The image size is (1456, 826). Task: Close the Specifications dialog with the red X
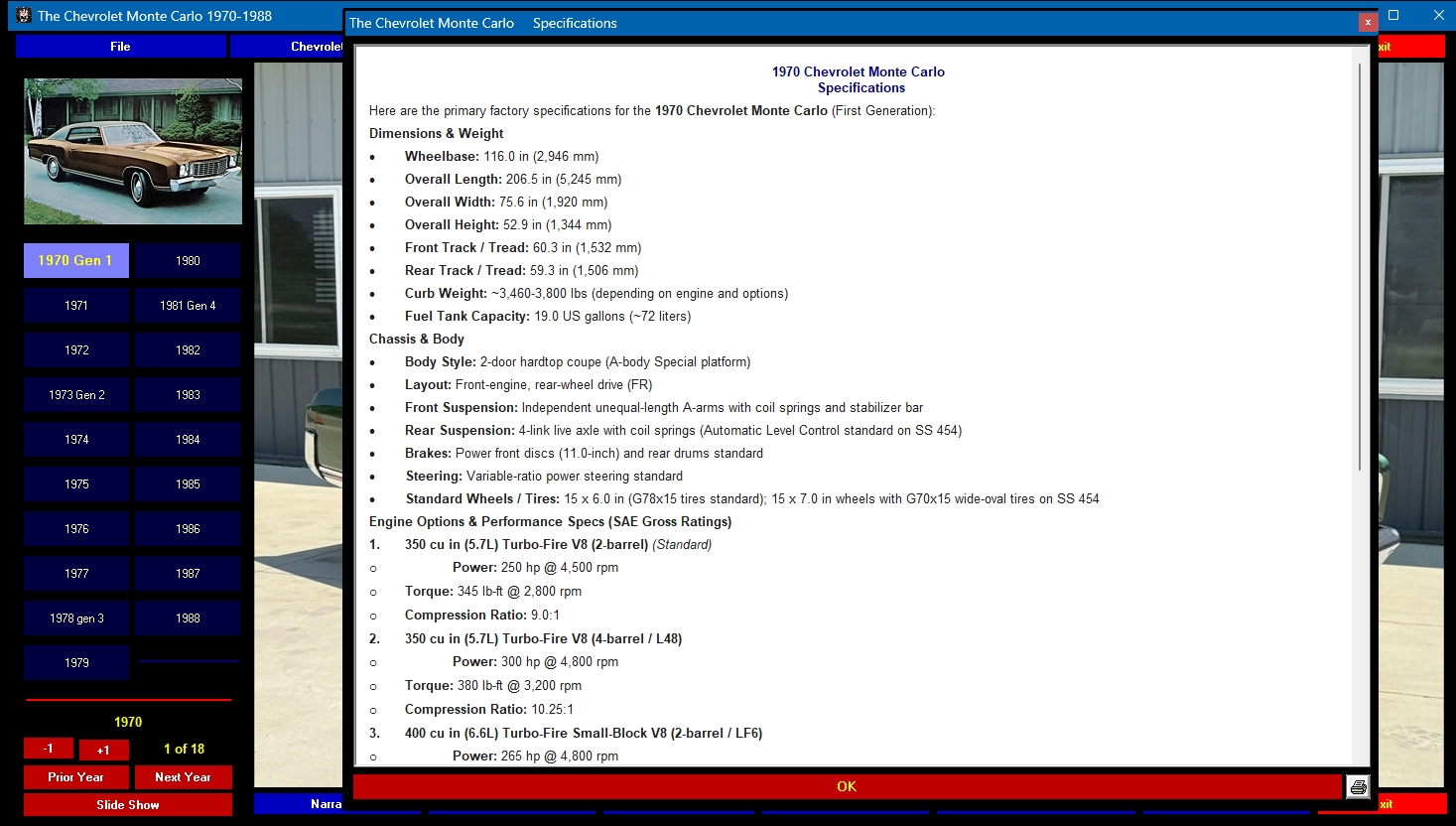[1367, 22]
